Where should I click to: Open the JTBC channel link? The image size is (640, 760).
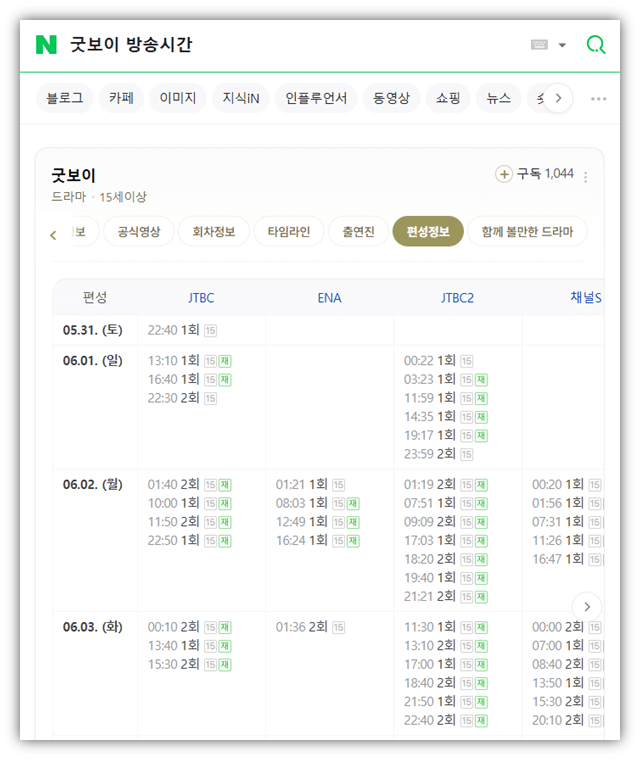coord(201,298)
